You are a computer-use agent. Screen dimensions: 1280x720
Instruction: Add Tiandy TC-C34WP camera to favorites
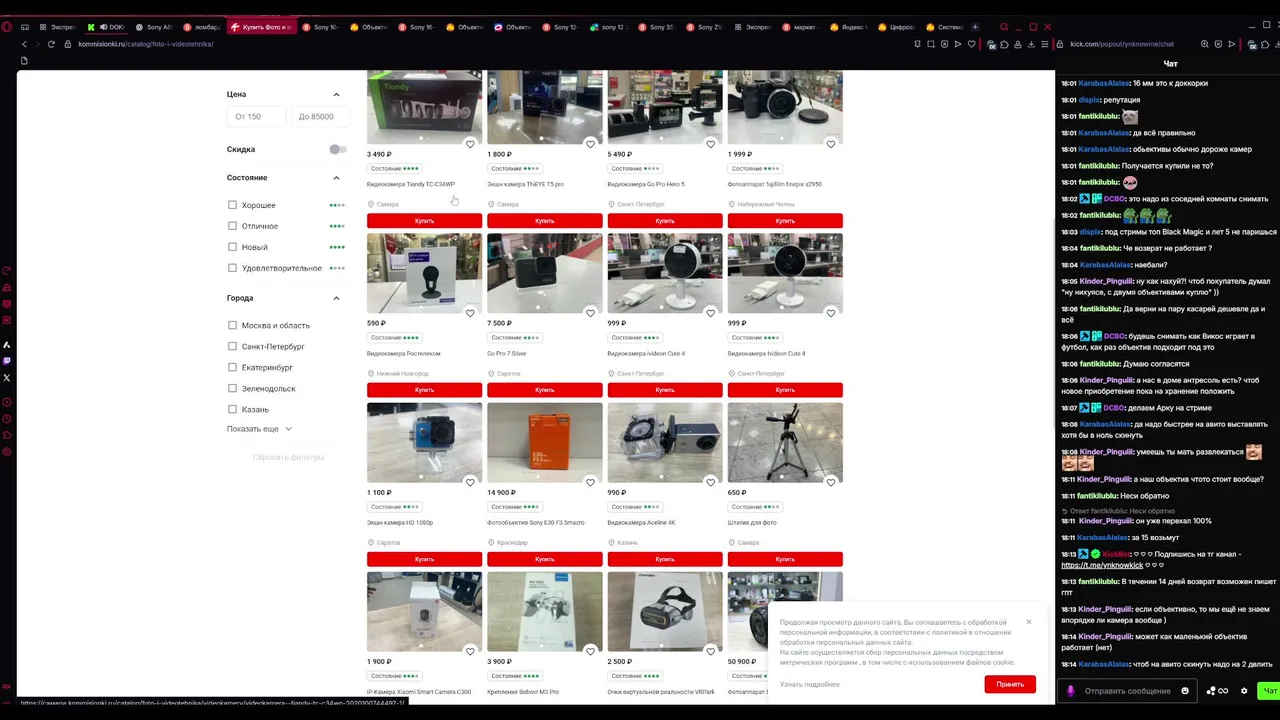pyautogui.click(x=470, y=144)
